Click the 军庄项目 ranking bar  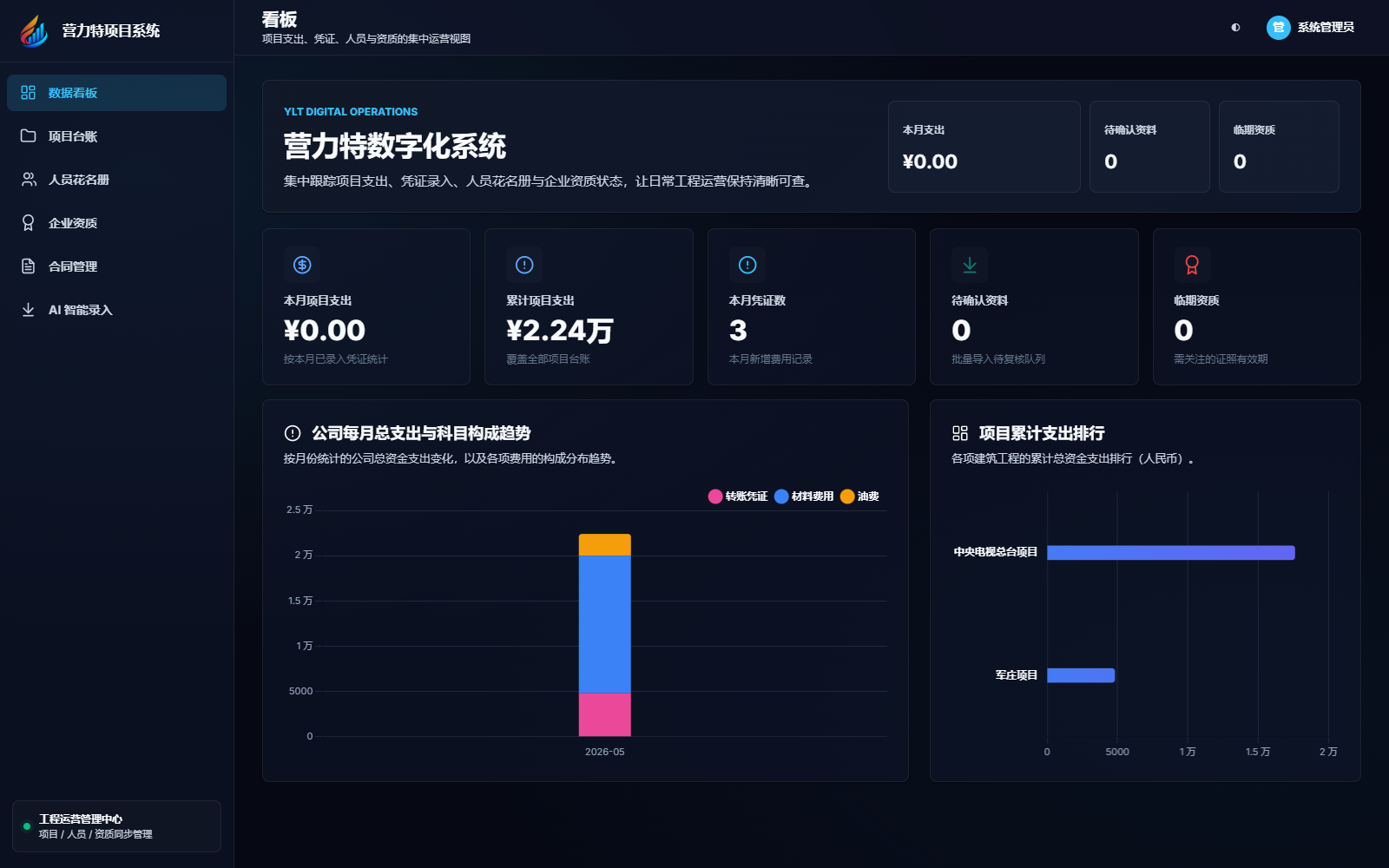tap(1081, 675)
